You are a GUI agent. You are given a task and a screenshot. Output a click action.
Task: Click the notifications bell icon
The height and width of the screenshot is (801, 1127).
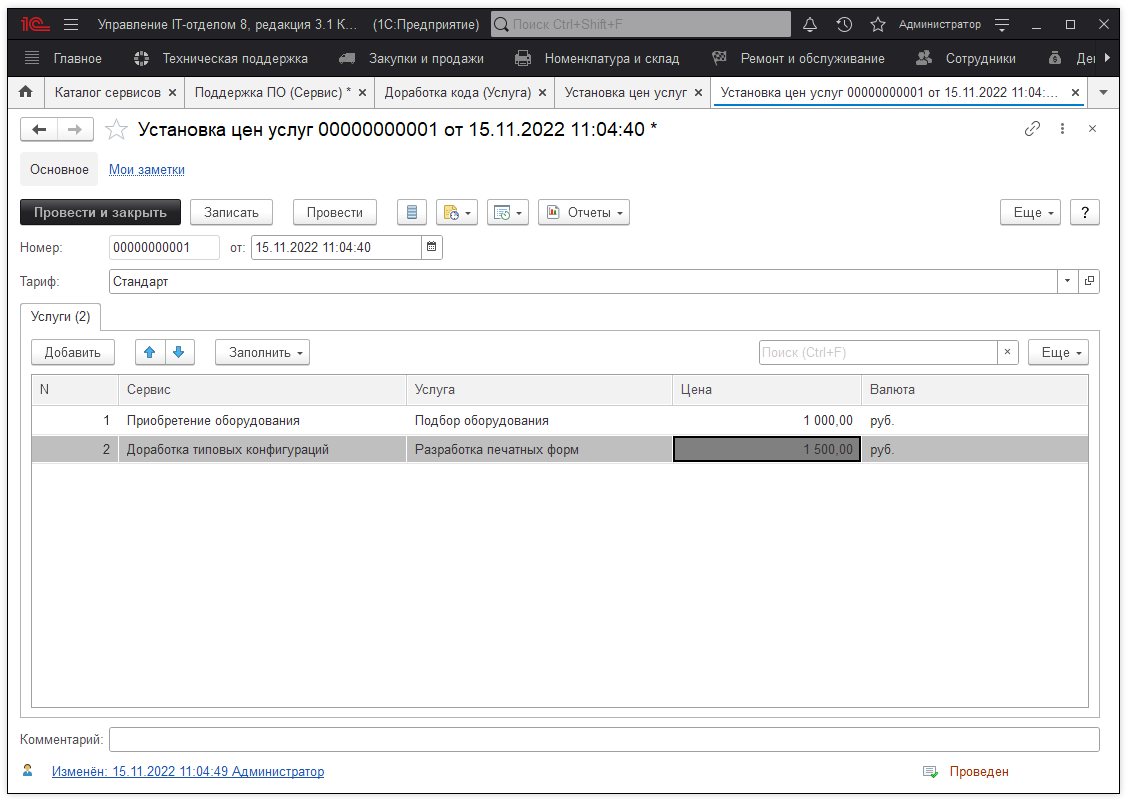coord(811,24)
